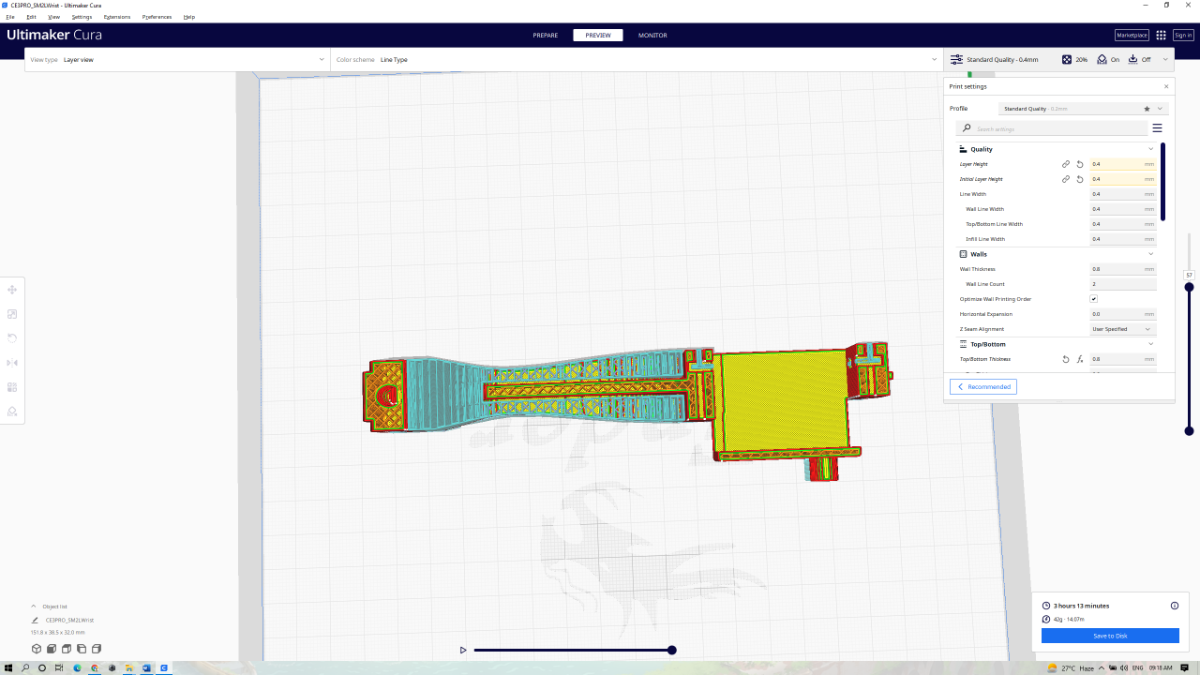Open the Extensions menu
This screenshot has width=1200, height=675.
pos(117,17)
